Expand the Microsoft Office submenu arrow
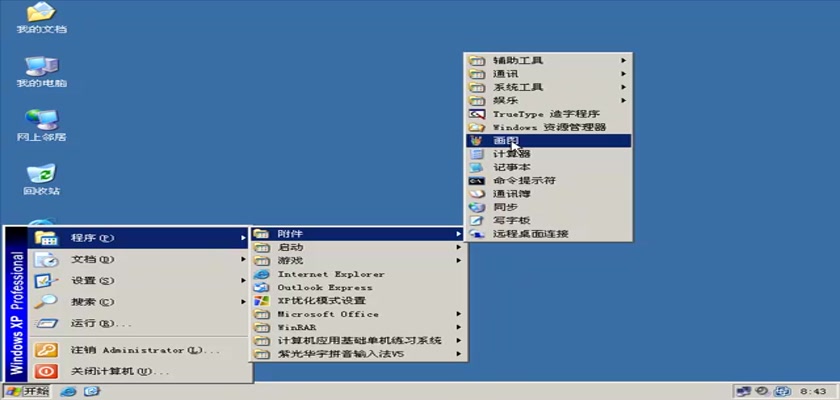Image resolution: width=840 pixels, height=400 pixels. pyautogui.click(x=459, y=314)
